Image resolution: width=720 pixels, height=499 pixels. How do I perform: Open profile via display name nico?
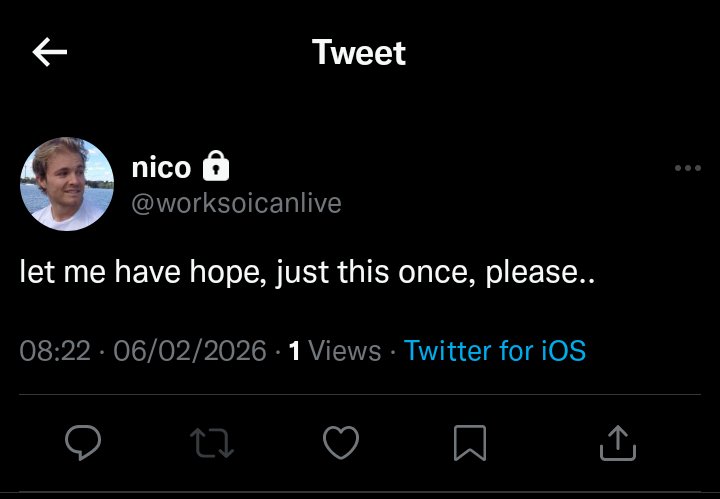(x=161, y=167)
